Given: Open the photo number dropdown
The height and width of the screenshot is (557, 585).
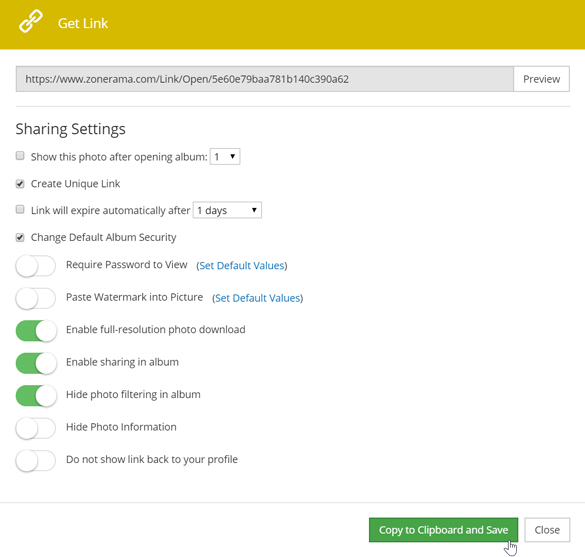Looking at the screenshot, I should click(x=225, y=156).
